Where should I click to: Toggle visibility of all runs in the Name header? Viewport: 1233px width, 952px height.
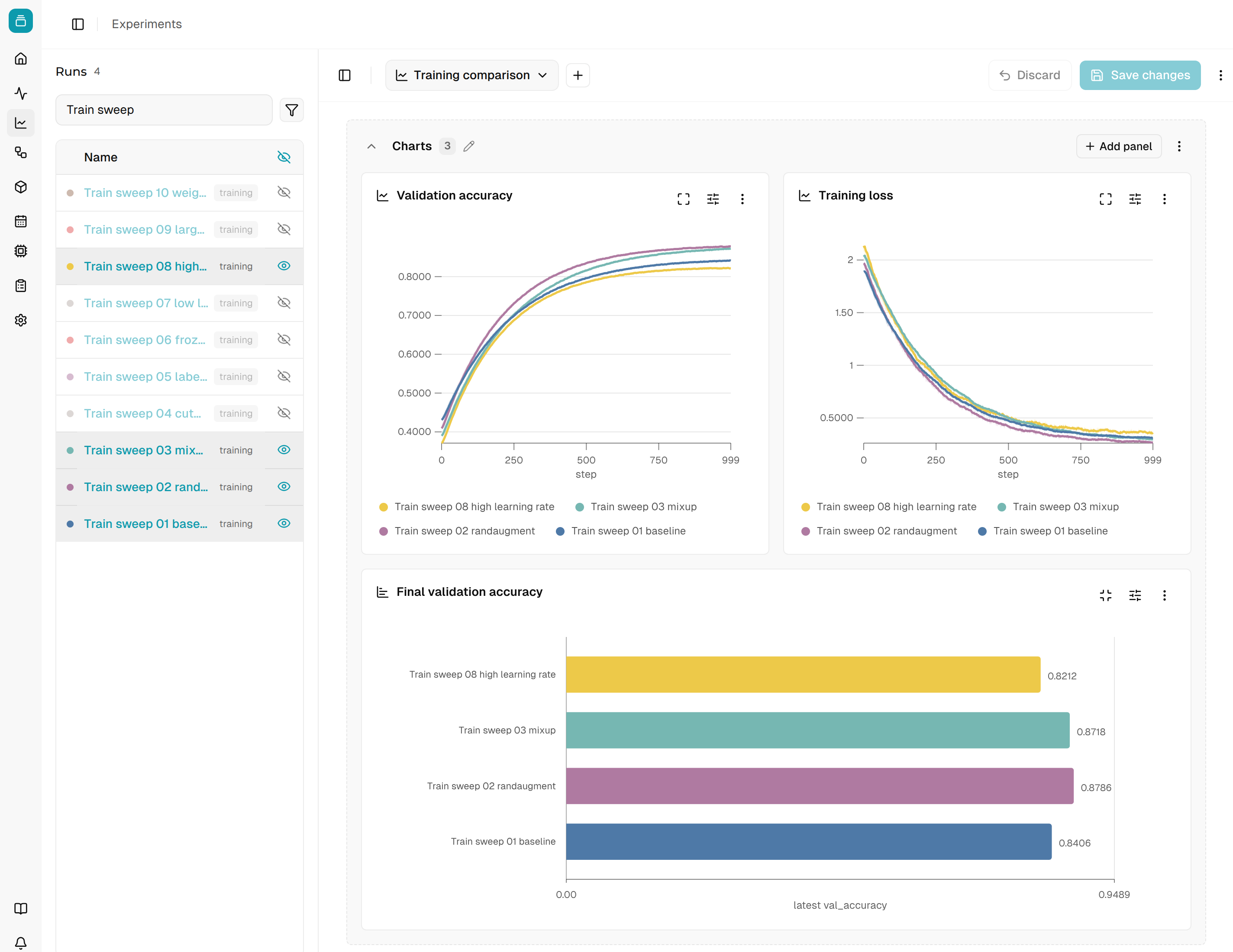coord(284,158)
